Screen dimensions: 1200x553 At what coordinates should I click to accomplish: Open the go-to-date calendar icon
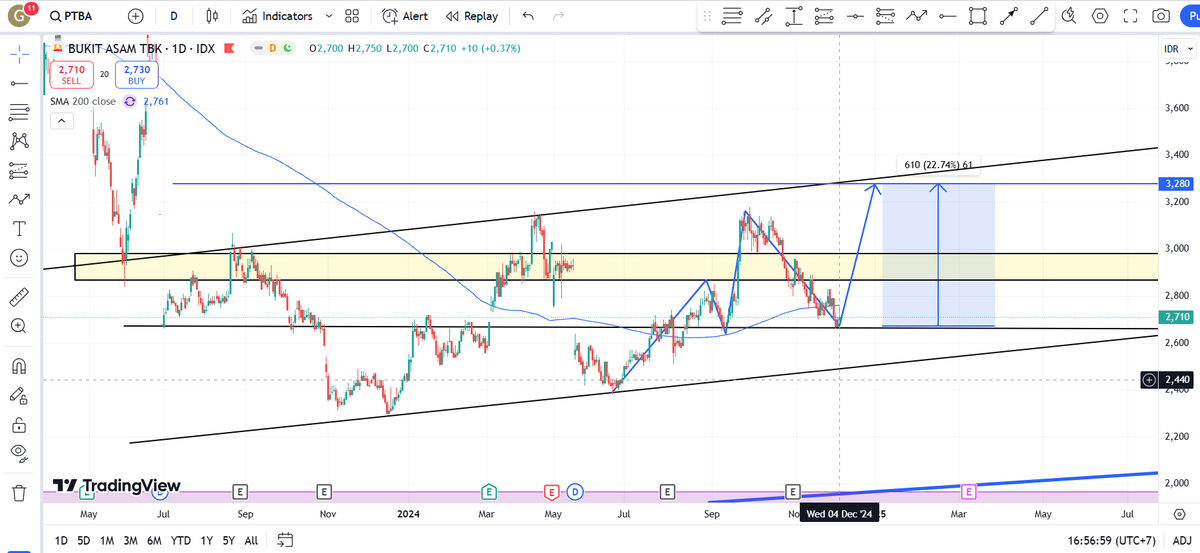286,540
